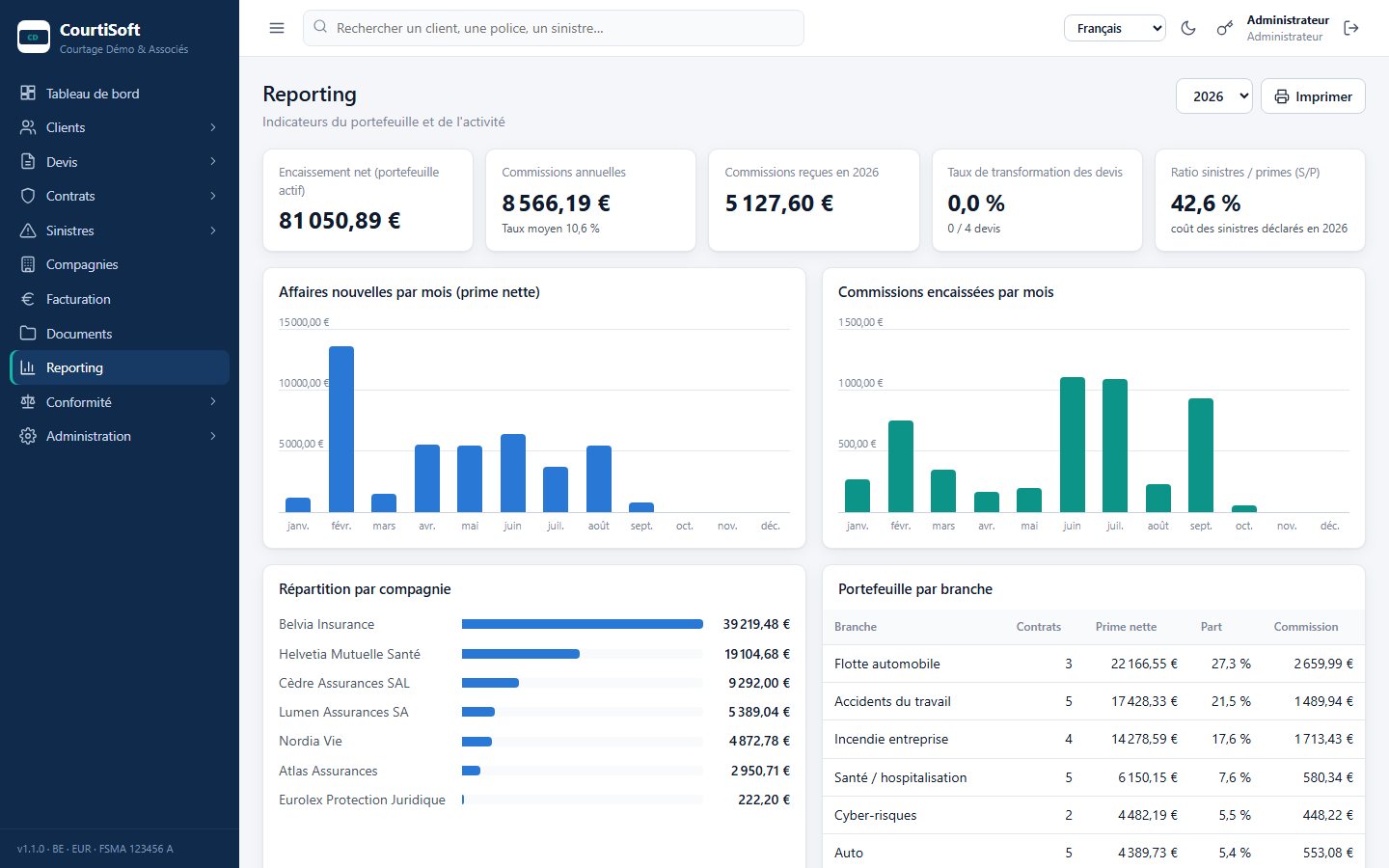
Task: Click the Prime nette column header
Action: pyautogui.click(x=1126, y=627)
